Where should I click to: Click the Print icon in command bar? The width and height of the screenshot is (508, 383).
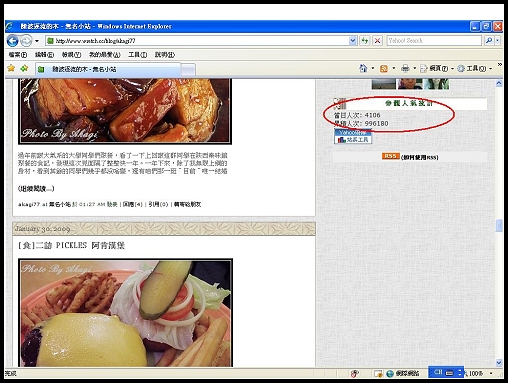coord(405,68)
